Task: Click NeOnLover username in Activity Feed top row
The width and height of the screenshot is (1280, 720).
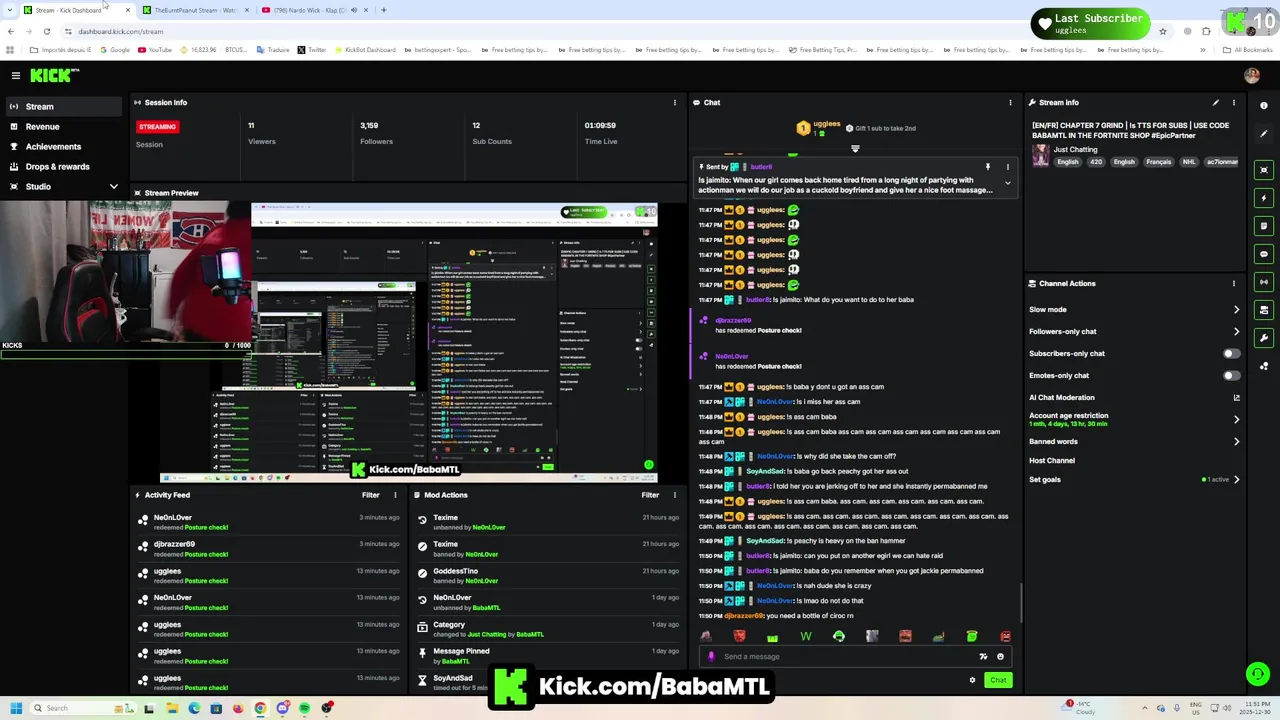Action: (172, 517)
